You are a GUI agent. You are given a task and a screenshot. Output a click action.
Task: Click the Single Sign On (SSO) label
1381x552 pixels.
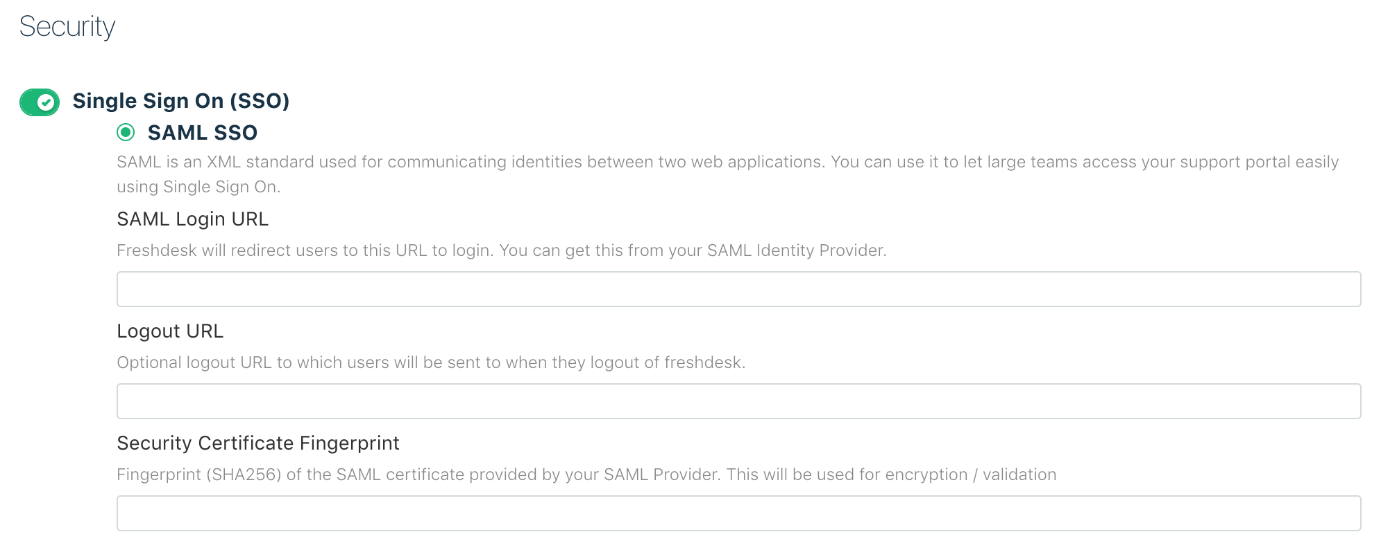coord(181,101)
